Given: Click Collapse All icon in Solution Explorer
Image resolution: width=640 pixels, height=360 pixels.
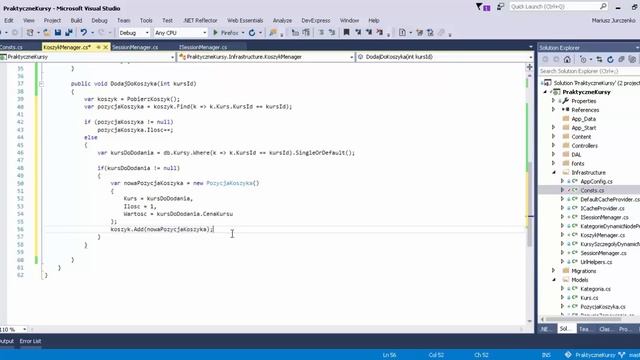Looking at the screenshot, I should click(x=621, y=60).
